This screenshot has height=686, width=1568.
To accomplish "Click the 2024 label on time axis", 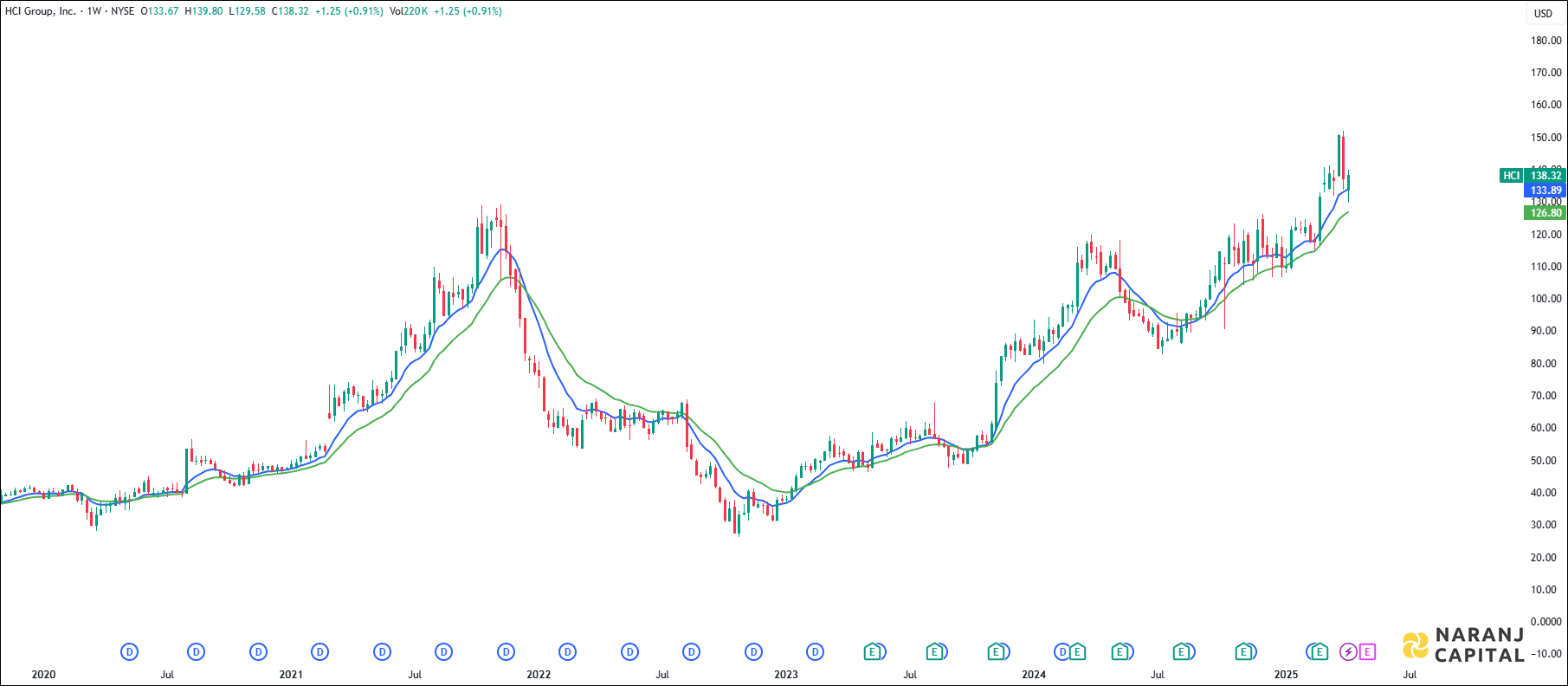I will (x=1034, y=675).
